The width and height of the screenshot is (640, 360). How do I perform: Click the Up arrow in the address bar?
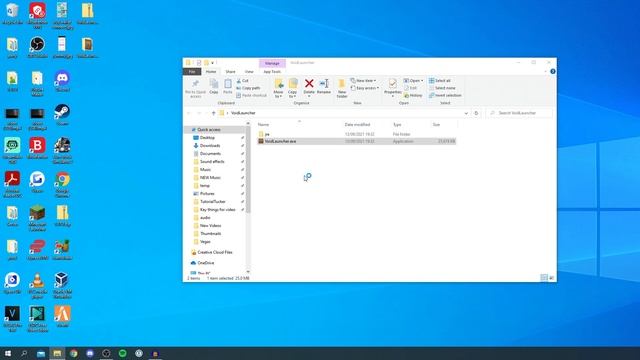coord(213,113)
